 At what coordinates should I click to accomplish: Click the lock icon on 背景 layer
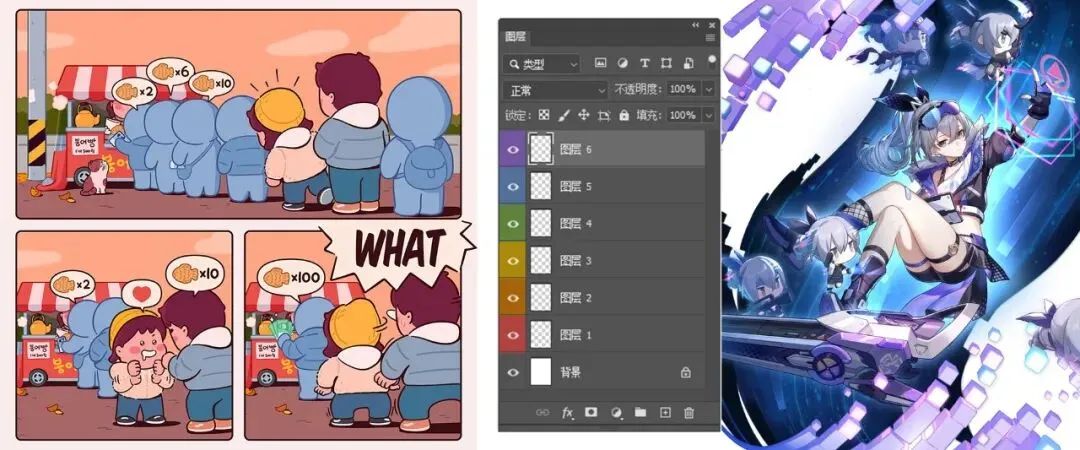[x=685, y=372]
